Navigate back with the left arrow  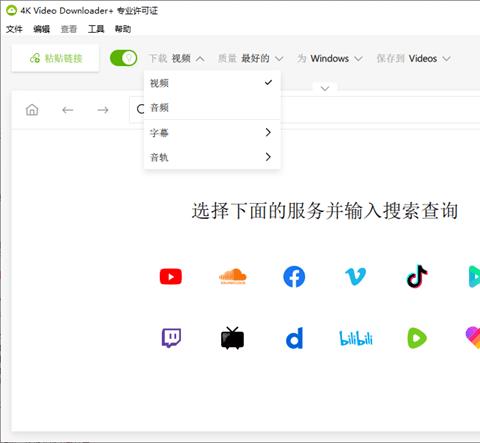tap(68, 110)
